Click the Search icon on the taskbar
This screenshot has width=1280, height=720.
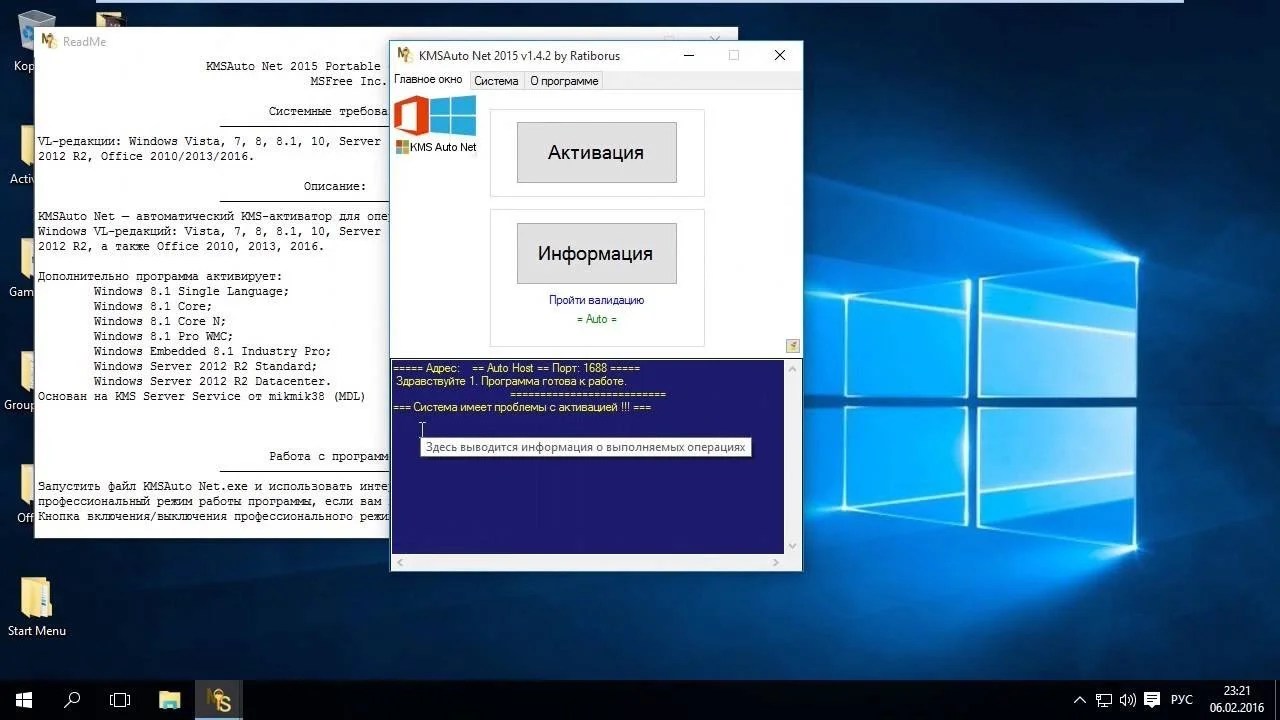(70, 699)
